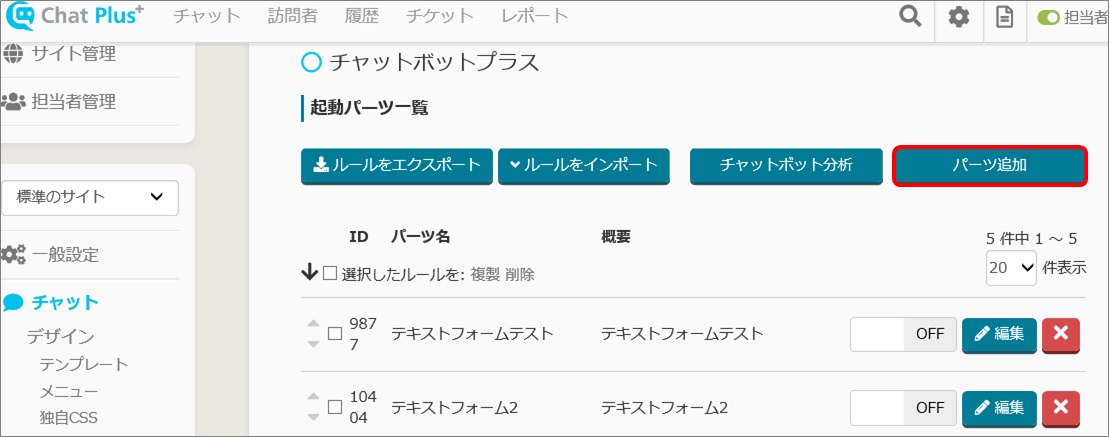Open 訪問者 top menu
Screen dimensions: 1109x437
pyautogui.click(x=293, y=16)
